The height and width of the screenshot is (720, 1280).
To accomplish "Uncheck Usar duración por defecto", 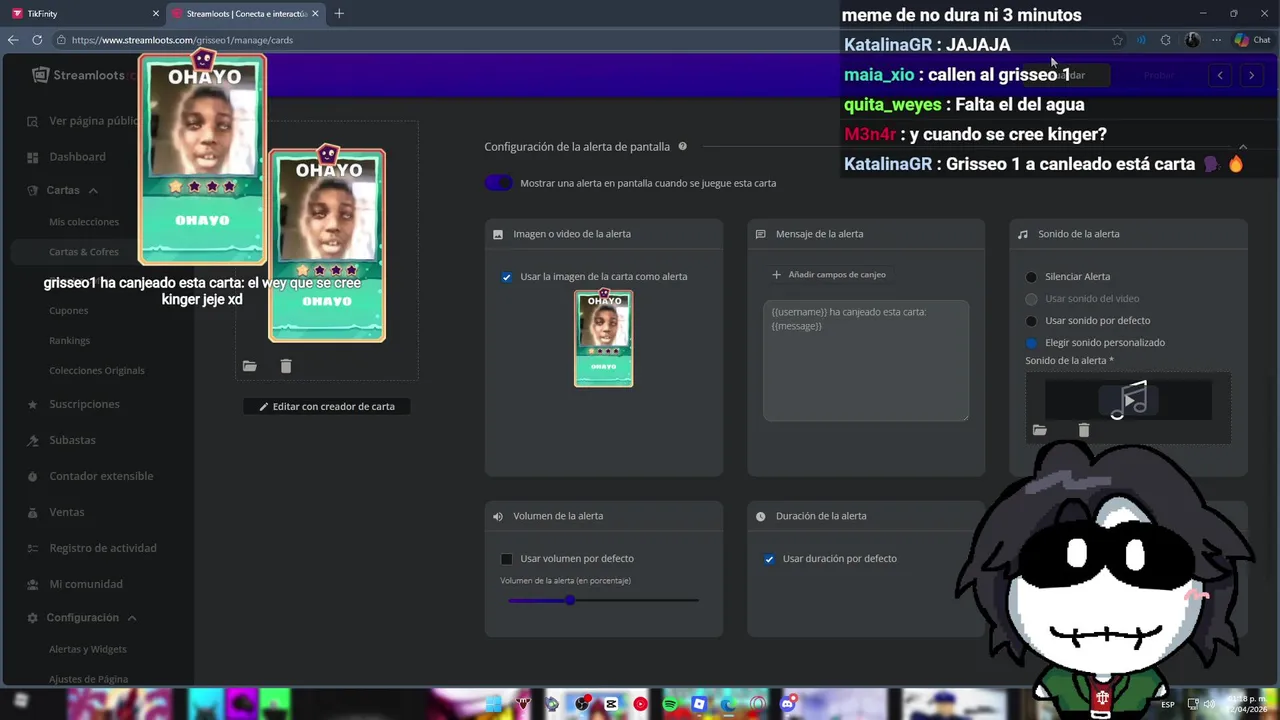I will [769, 559].
